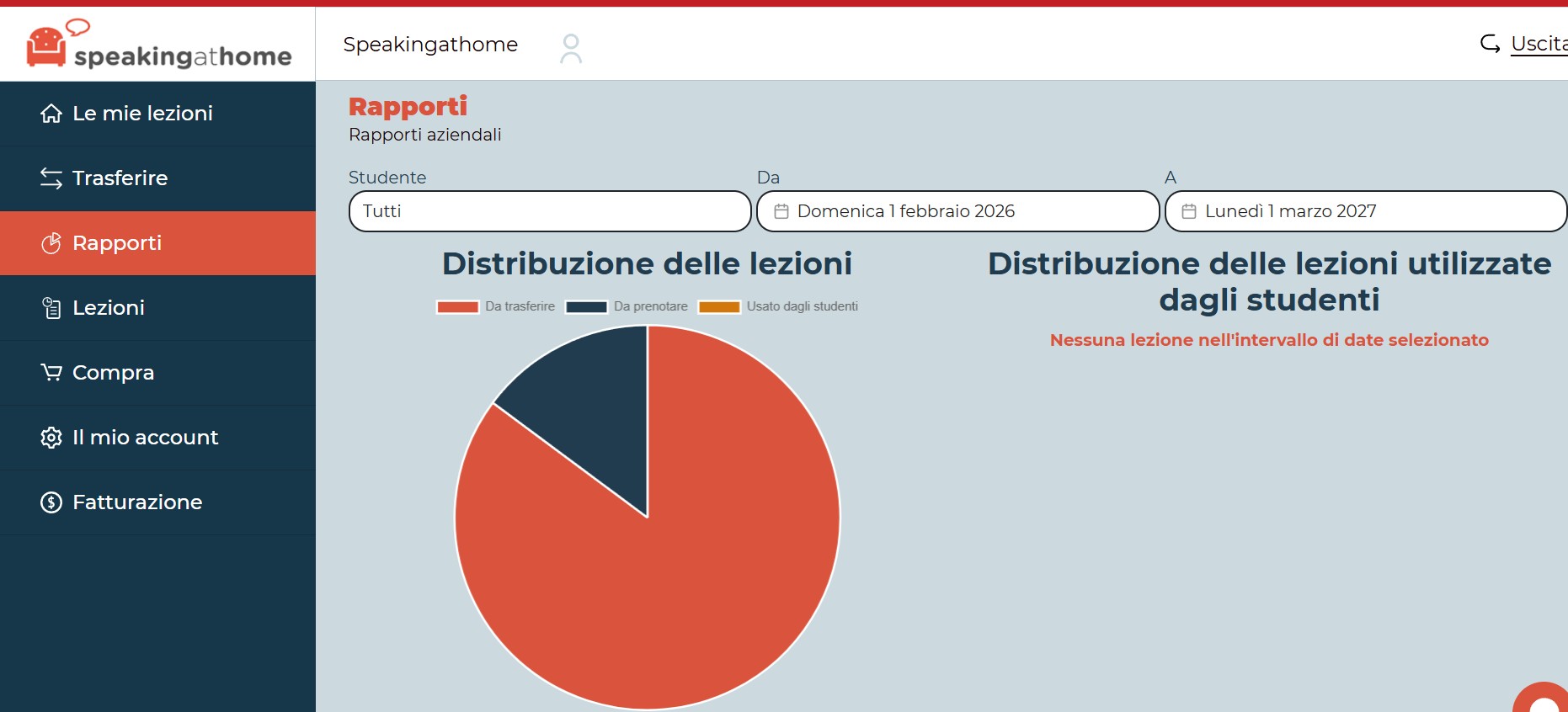Click the transfer arrows icon
This screenshot has width=1568, height=712.
point(51,178)
